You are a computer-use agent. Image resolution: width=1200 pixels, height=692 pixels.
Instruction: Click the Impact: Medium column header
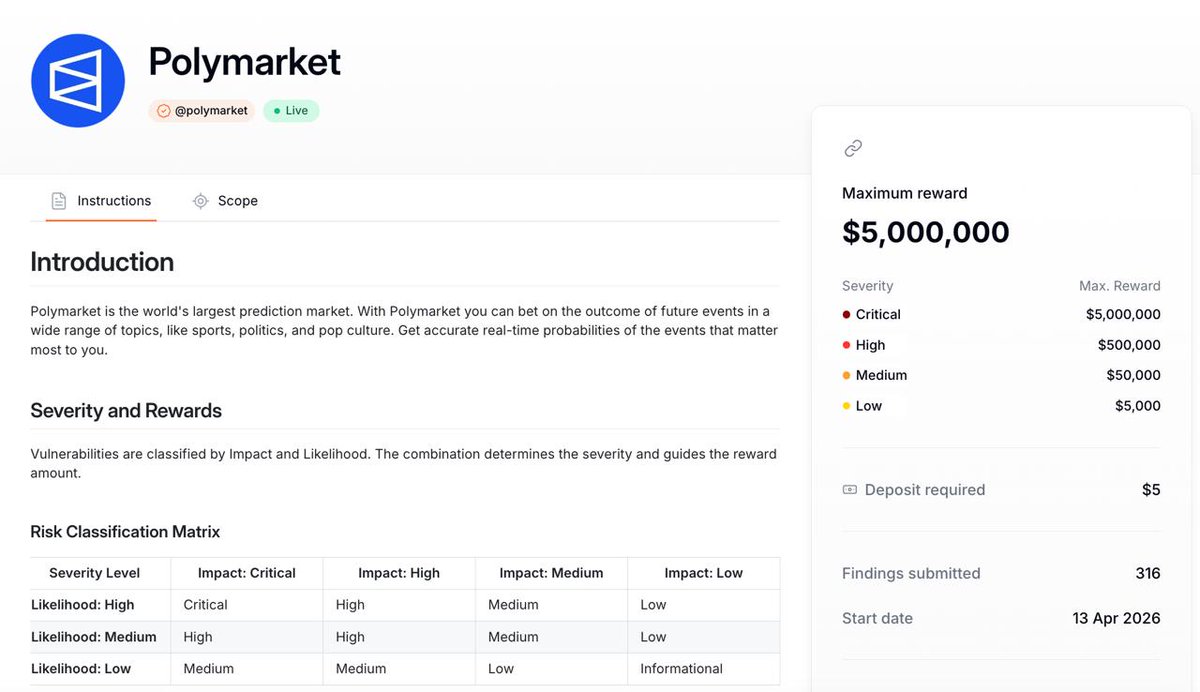(551, 573)
